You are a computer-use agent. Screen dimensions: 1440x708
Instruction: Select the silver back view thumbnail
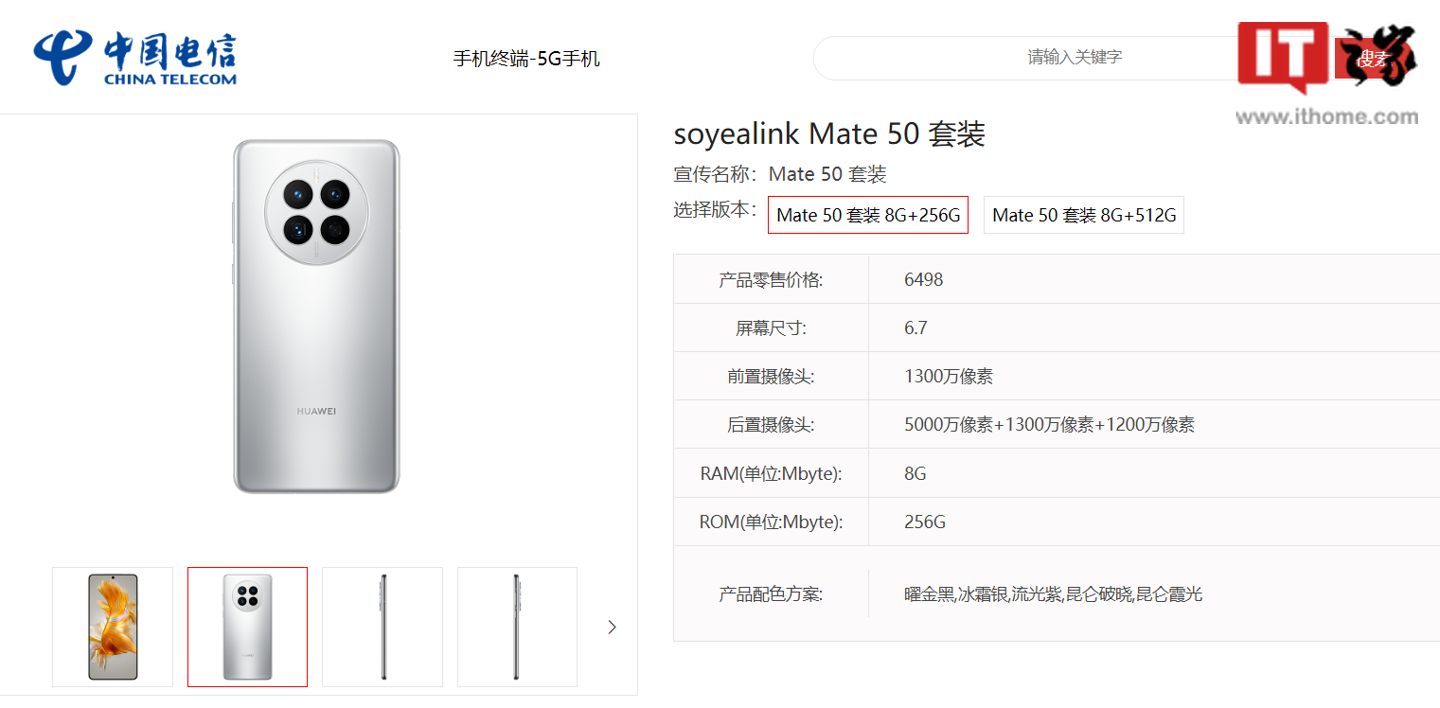tap(247, 627)
